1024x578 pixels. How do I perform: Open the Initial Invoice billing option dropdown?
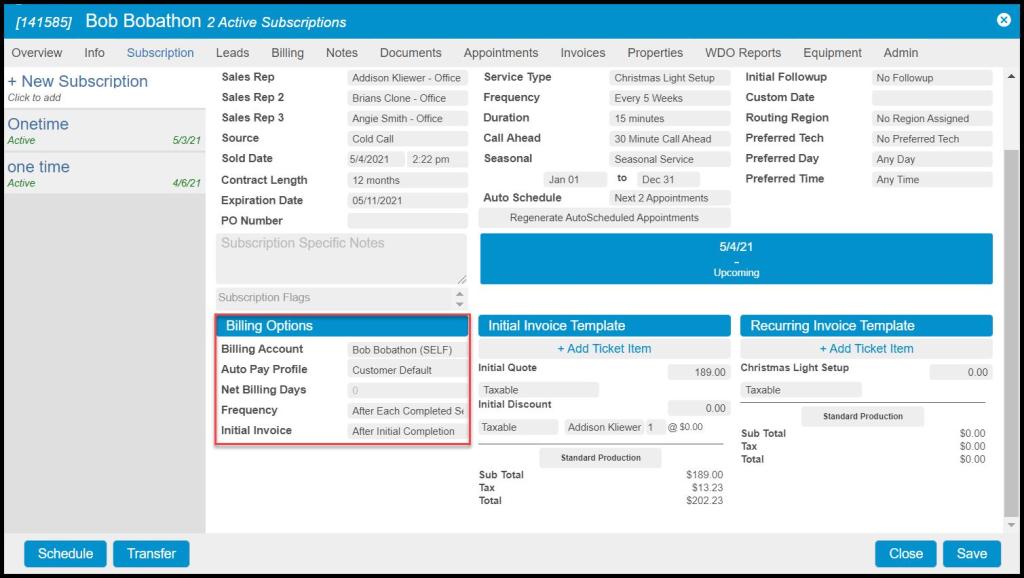click(x=407, y=431)
